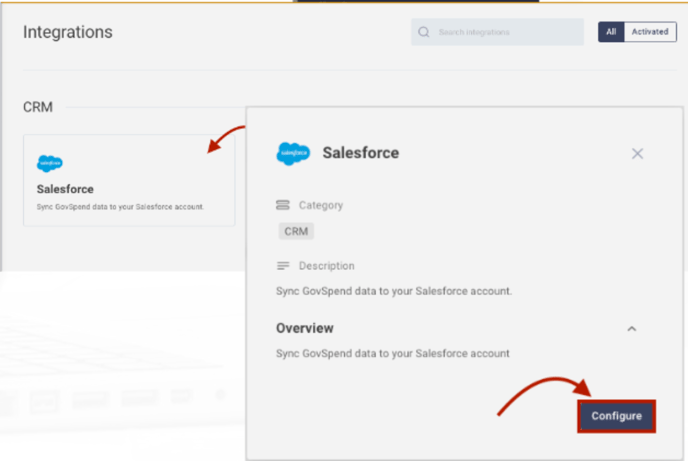Click the Salesforce title in details panel
The width and height of the screenshot is (688, 461).
[361, 153]
